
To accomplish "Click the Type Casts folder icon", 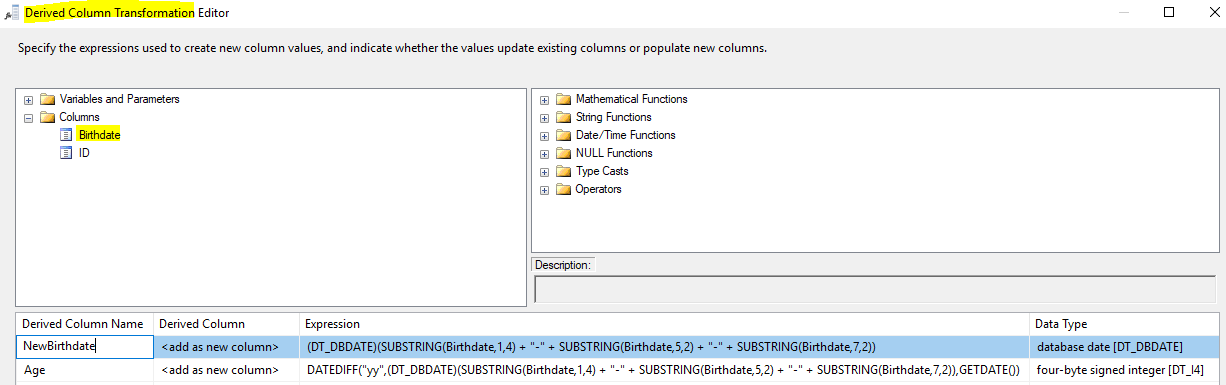I will coord(563,172).
